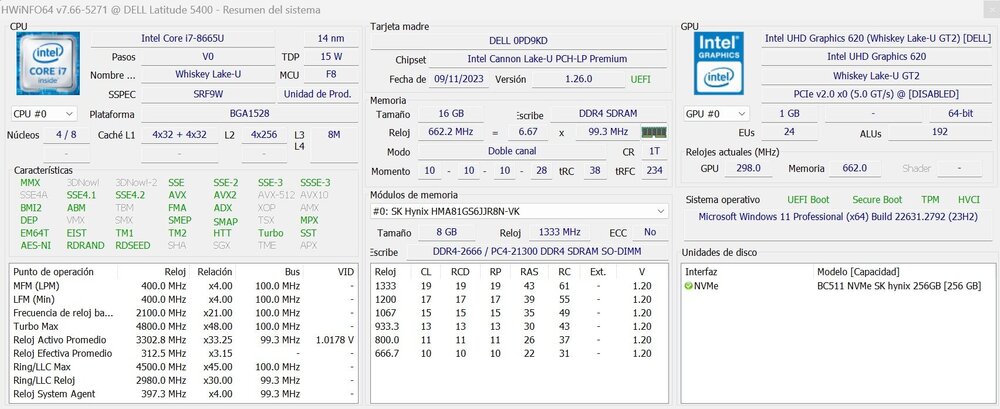Click the Modelo [Capacidad] column header
The width and height of the screenshot is (1000, 409).
pyautogui.click(x=904, y=272)
